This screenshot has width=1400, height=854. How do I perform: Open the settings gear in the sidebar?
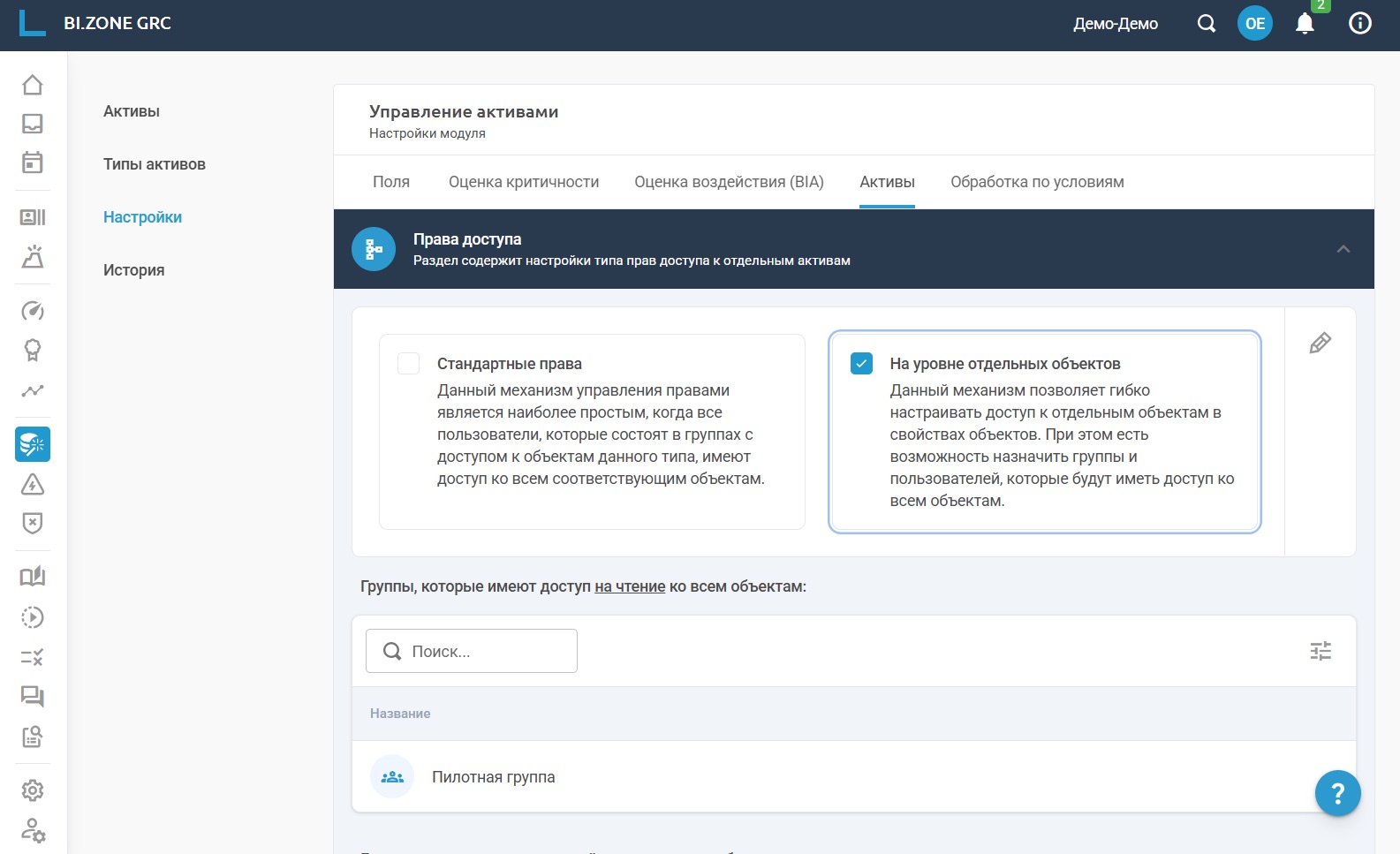tap(33, 790)
